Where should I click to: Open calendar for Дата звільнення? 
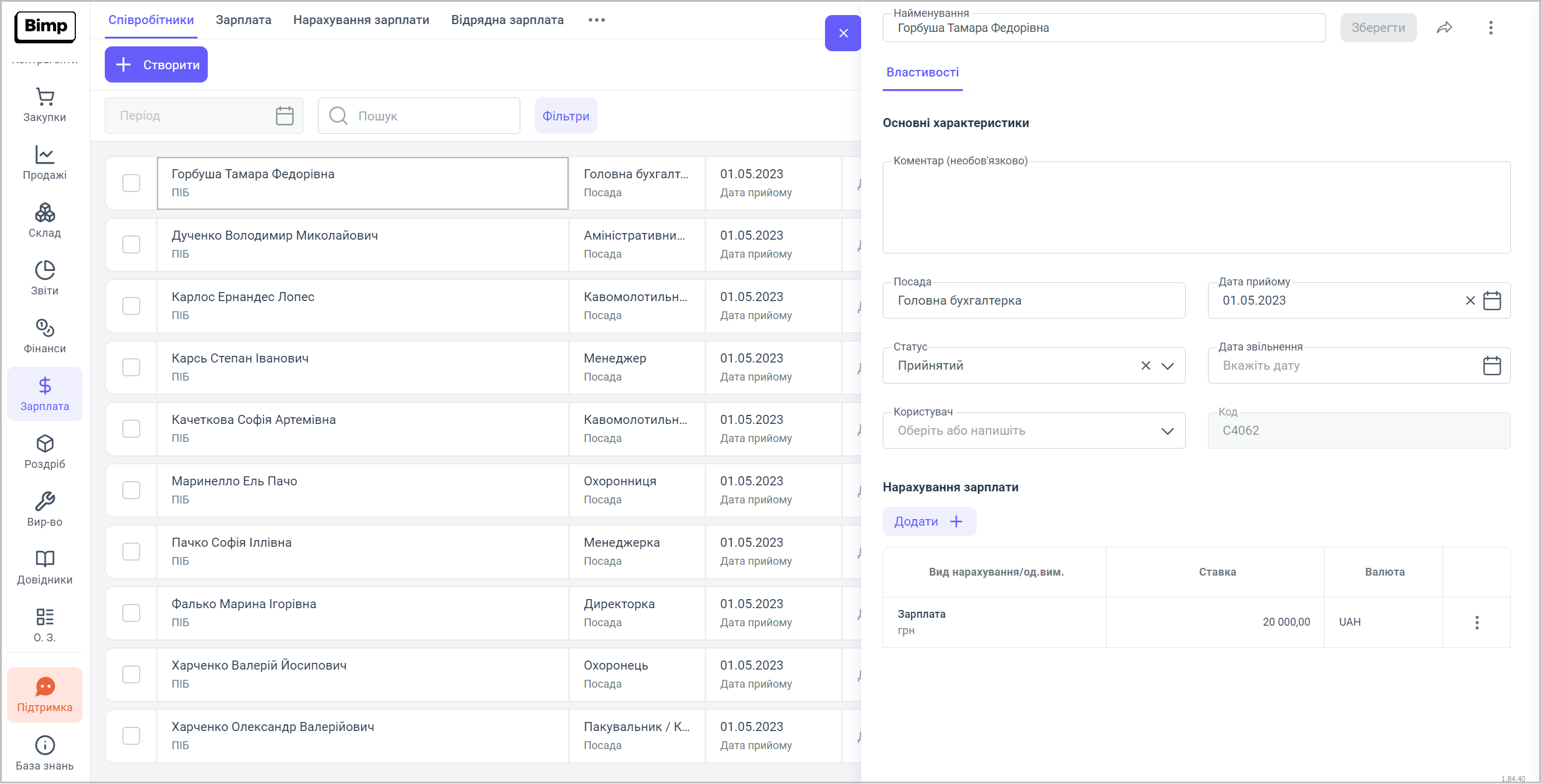pos(1492,366)
